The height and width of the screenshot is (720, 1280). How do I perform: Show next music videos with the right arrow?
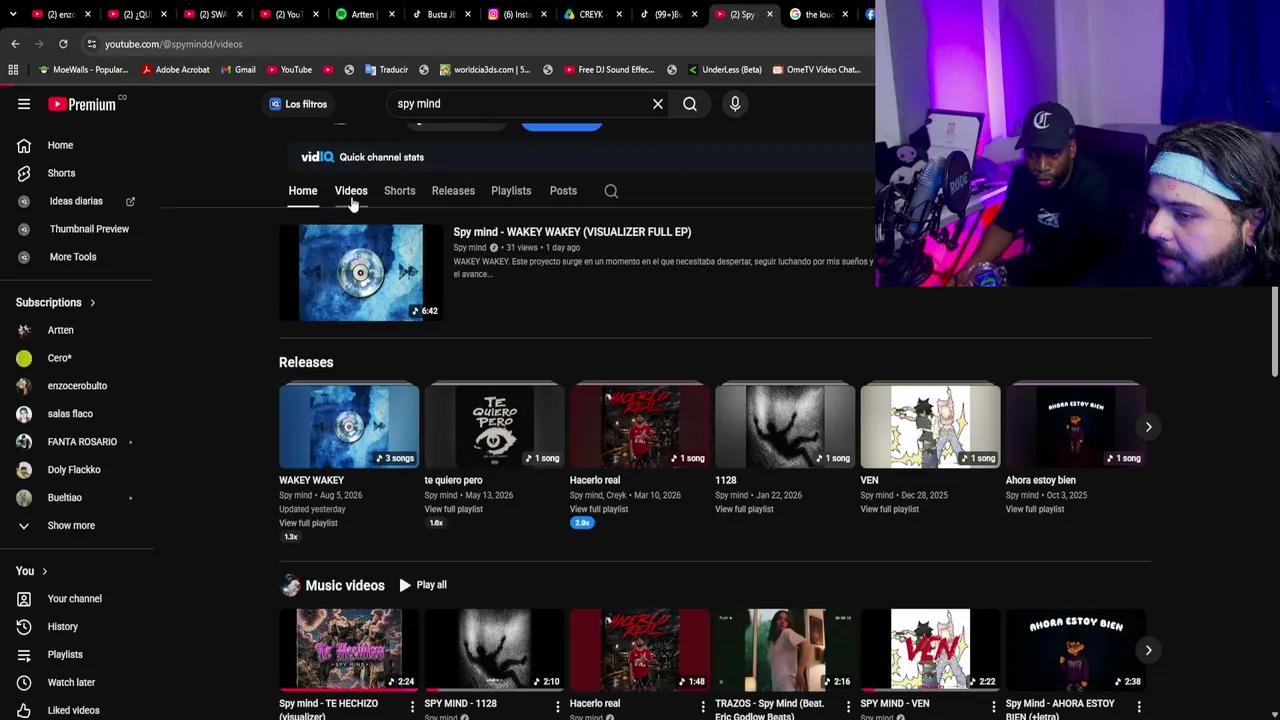(x=1148, y=650)
